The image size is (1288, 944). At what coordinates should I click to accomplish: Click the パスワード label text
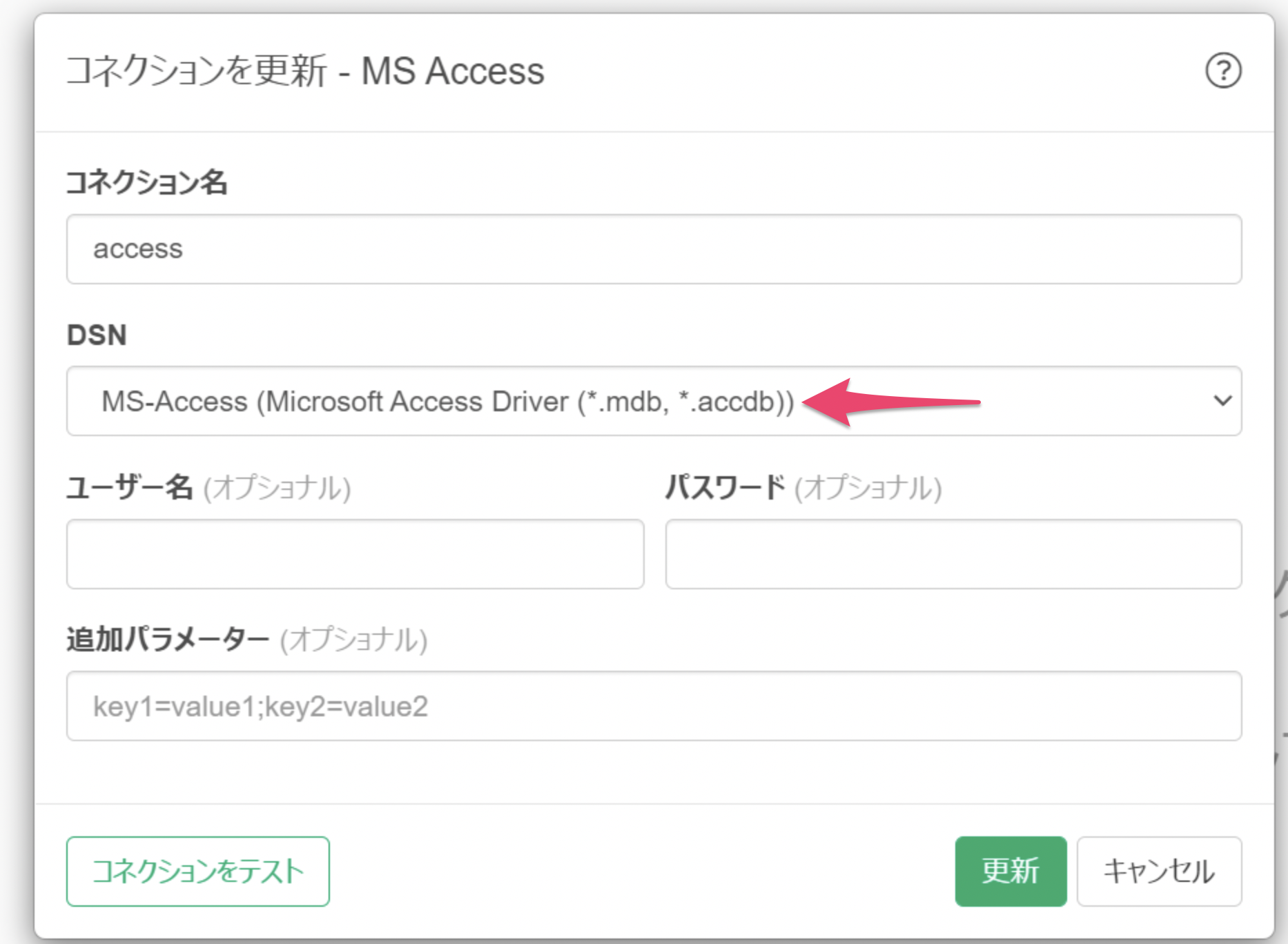coord(725,487)
